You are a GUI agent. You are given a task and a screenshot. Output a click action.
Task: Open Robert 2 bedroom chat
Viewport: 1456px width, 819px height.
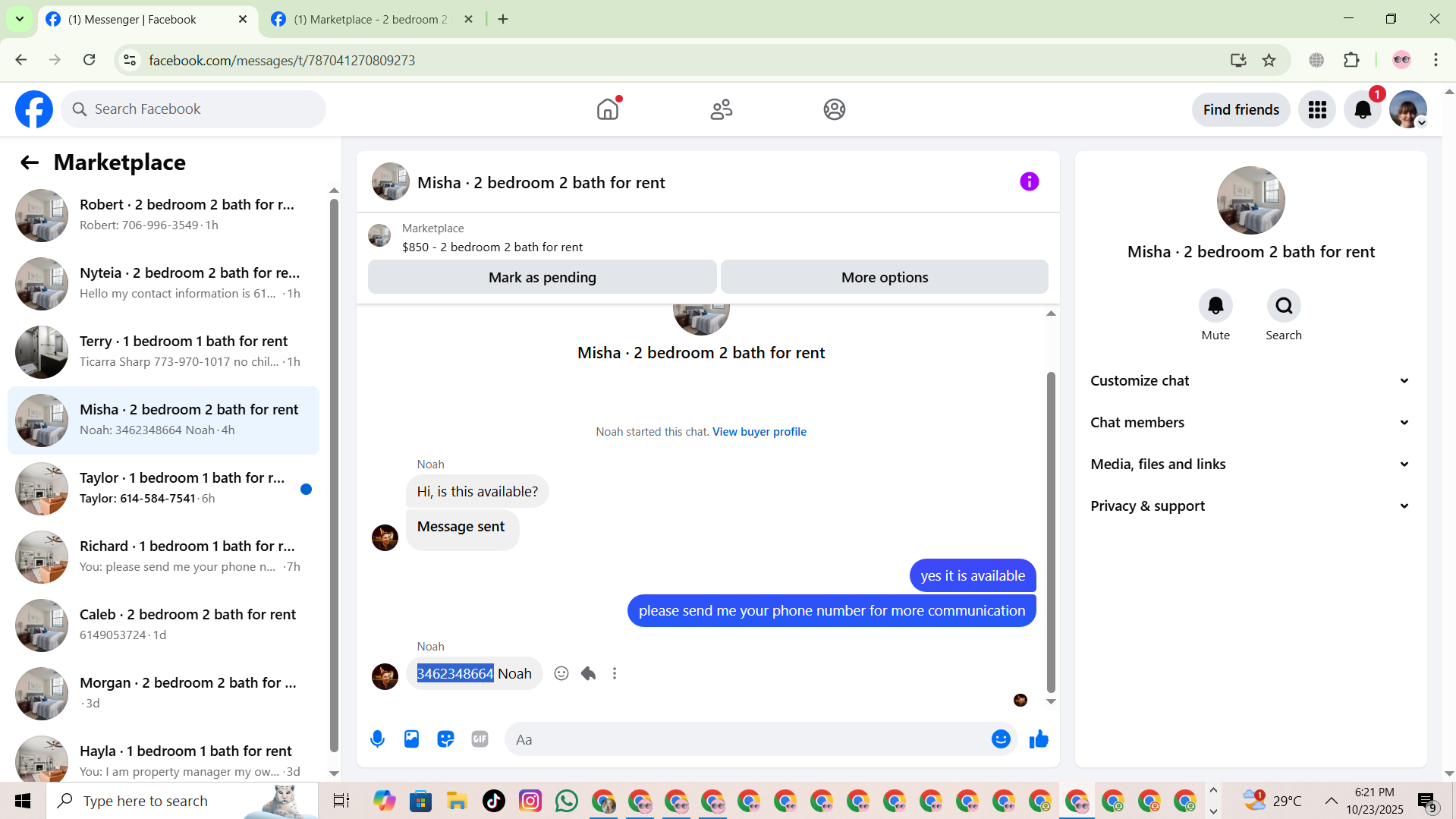tap(163, 215)
